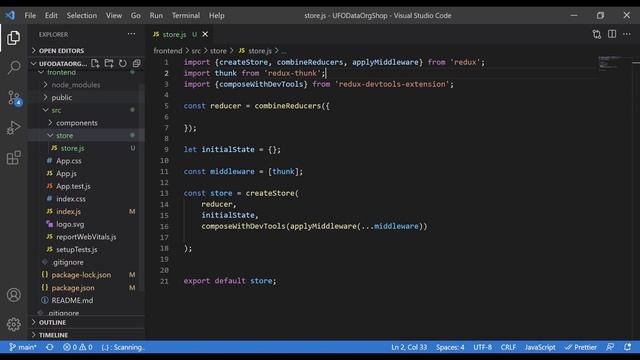Open notifications bell in status bar
The image size is (640, 360).
[627, 347]
